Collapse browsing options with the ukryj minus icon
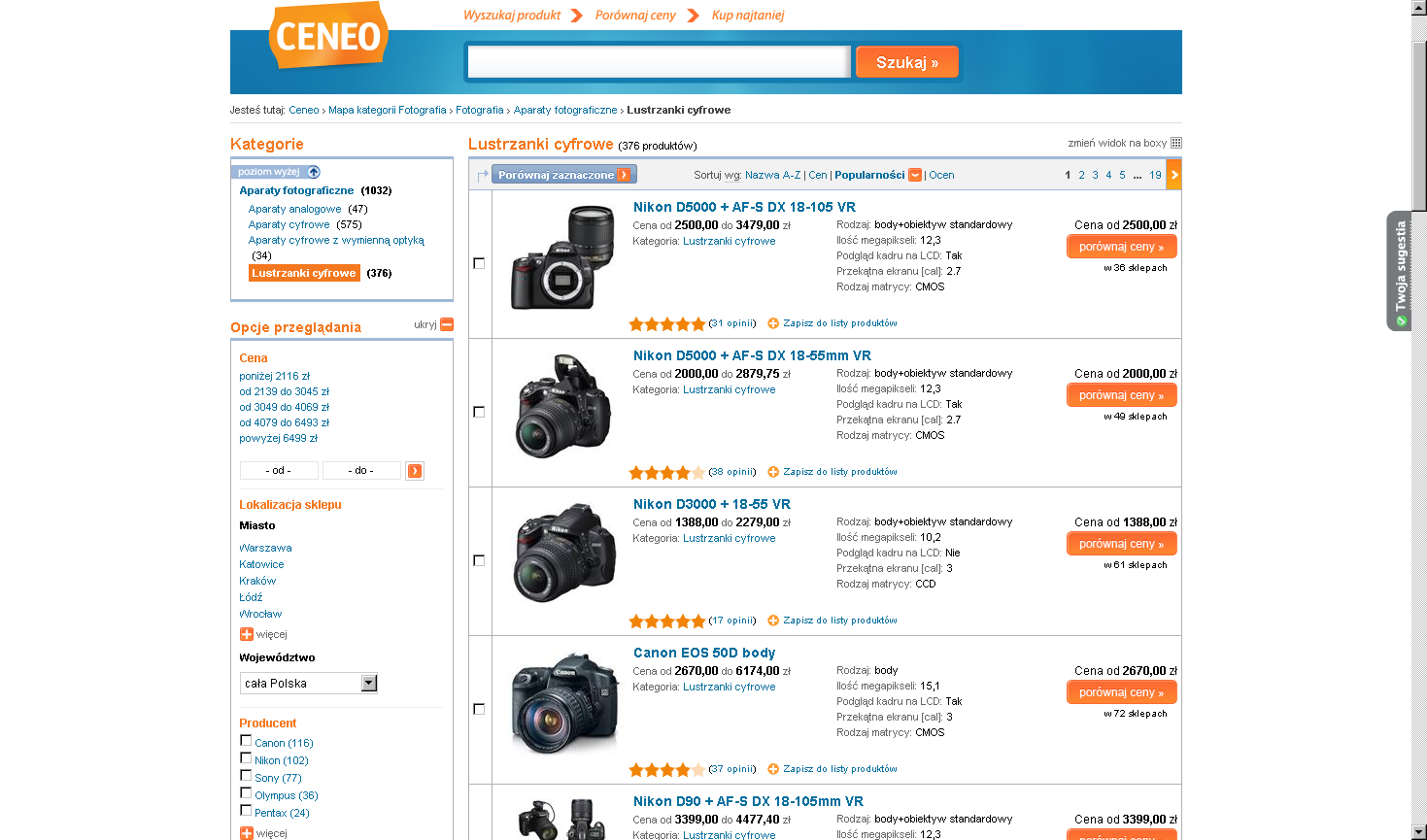This screenshot has width=1427, height=840. click(x=447, y=324)
